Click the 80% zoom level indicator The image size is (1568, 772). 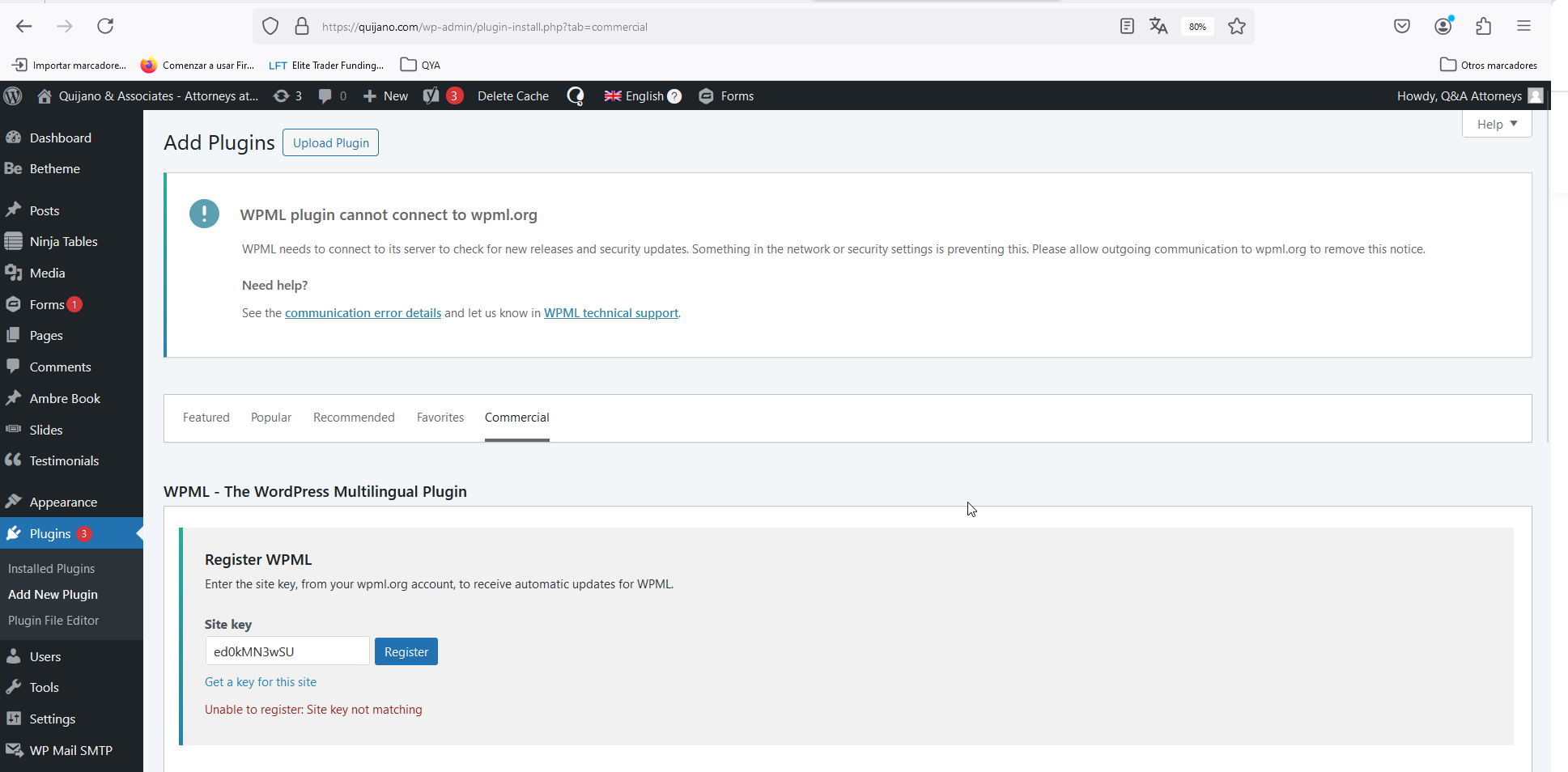tap(1197, 27)
